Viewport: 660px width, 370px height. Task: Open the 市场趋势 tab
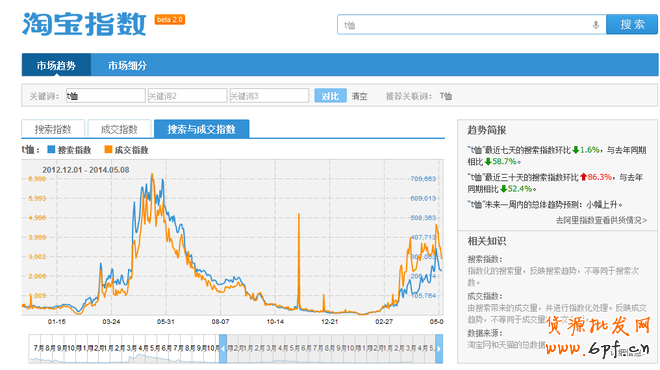pos(56,65)
